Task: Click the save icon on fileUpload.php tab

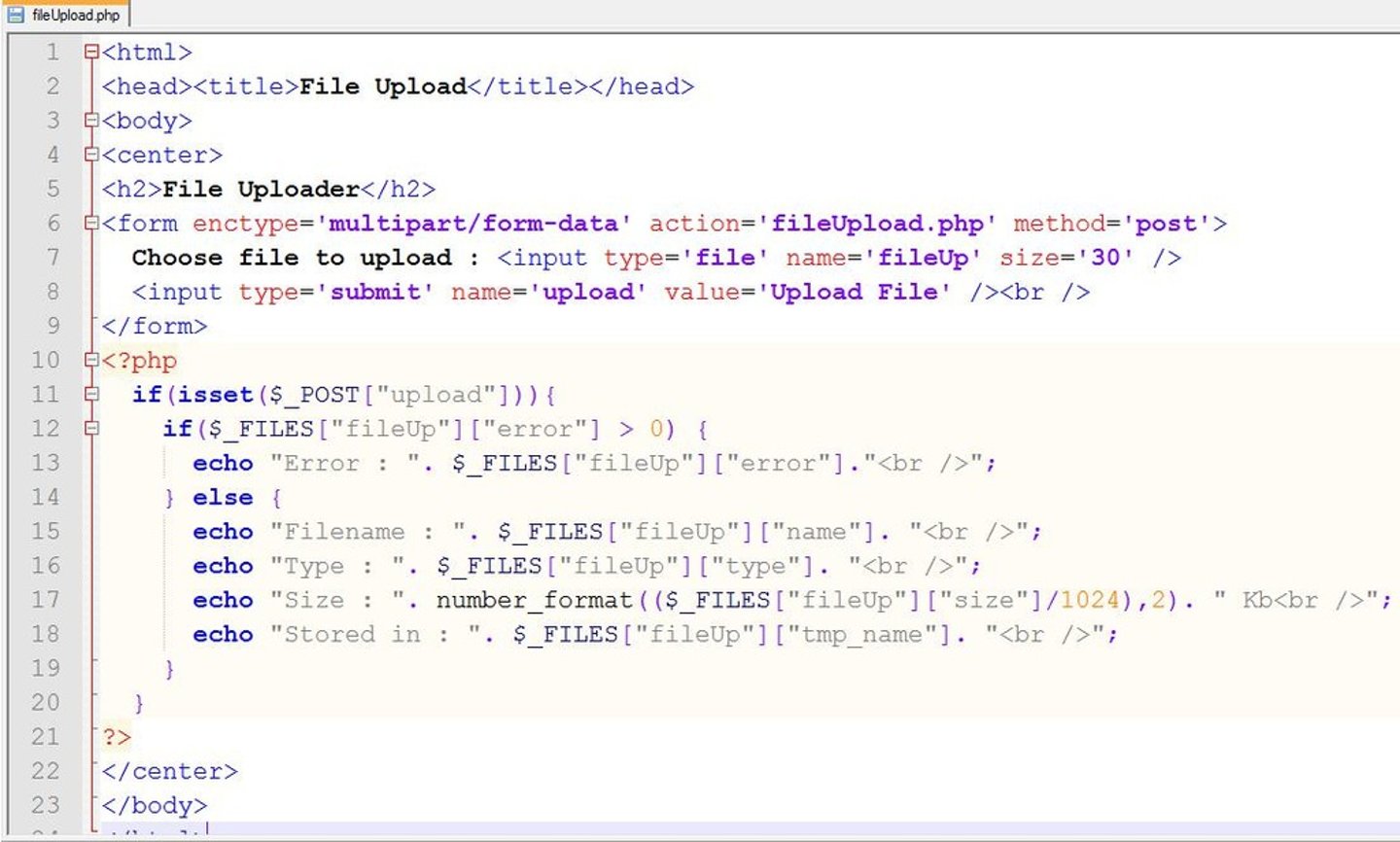Action: pos(16,16)
